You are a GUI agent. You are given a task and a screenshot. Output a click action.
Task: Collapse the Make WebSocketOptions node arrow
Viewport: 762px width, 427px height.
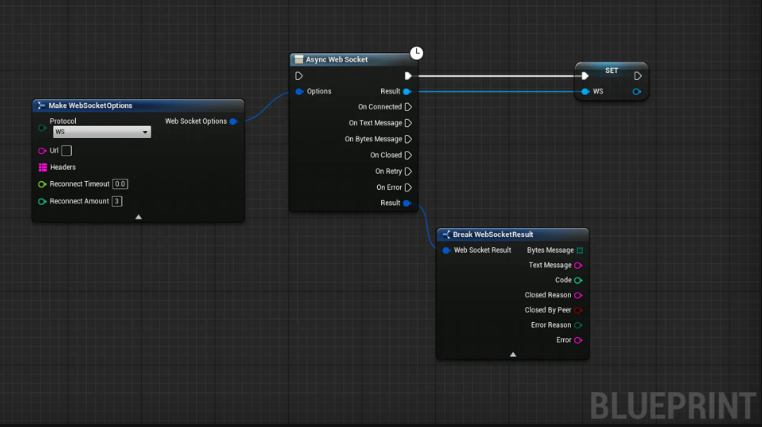click(139, 217)
